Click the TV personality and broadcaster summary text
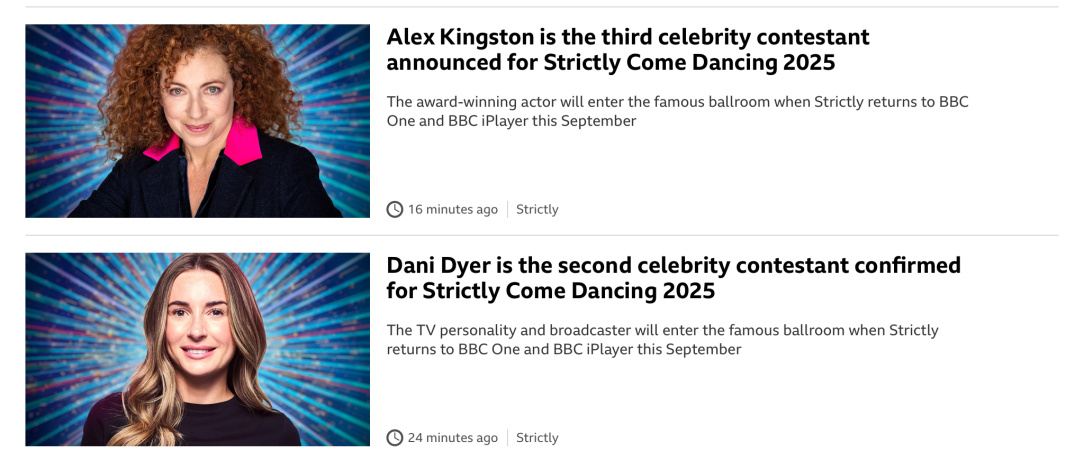This screenshot has height=451, width=1084. point(662,339)
